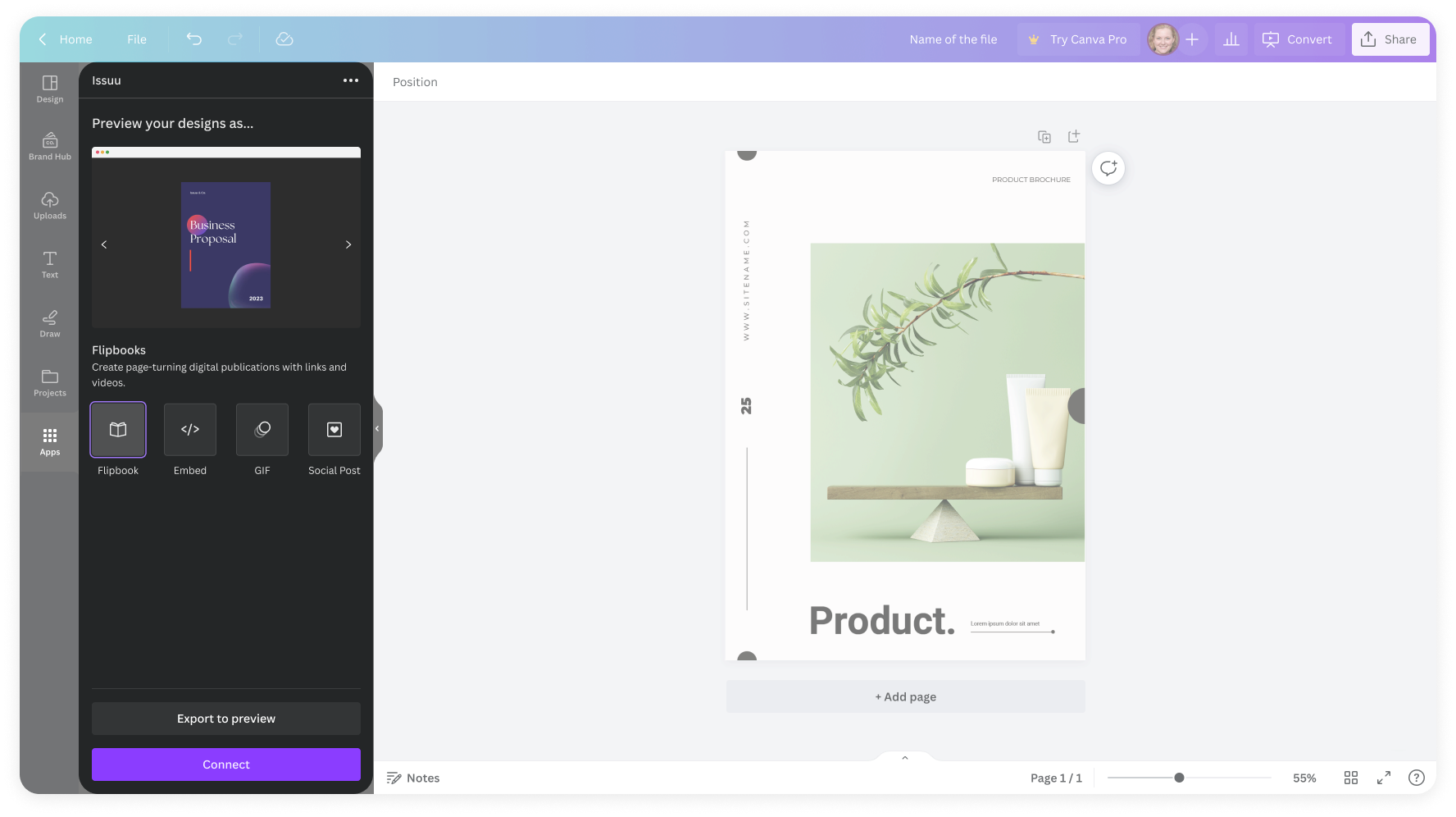Select the Embed preview option
Image resolution: width=1456 pixels, height=817 pixels.
point(190,430)
